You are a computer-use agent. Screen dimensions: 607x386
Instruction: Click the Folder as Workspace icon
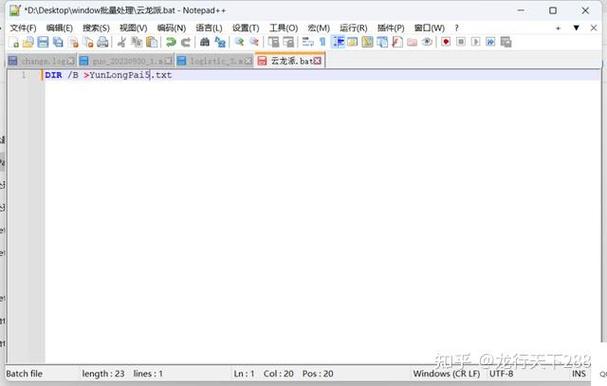pyautogui.click(x=412, y=42)
